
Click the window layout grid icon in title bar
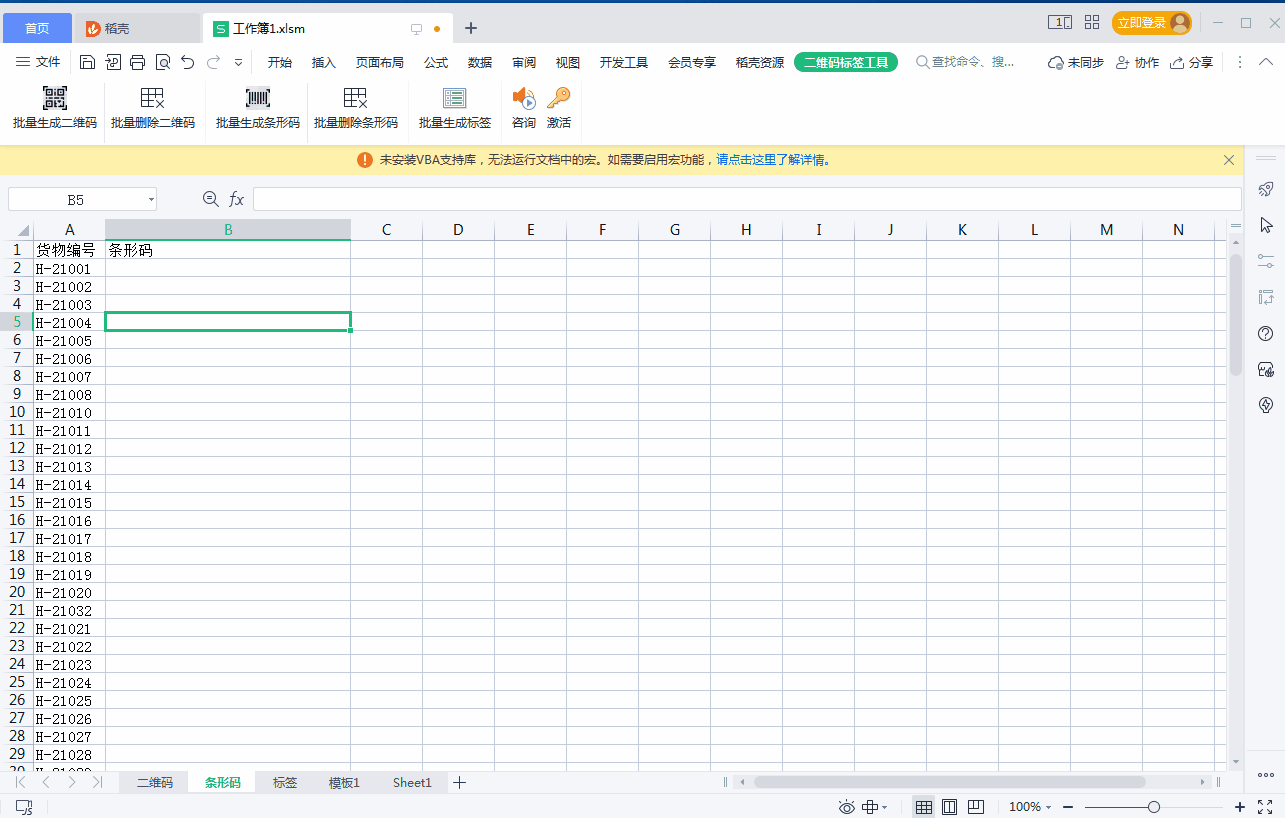coord(1092,22)
